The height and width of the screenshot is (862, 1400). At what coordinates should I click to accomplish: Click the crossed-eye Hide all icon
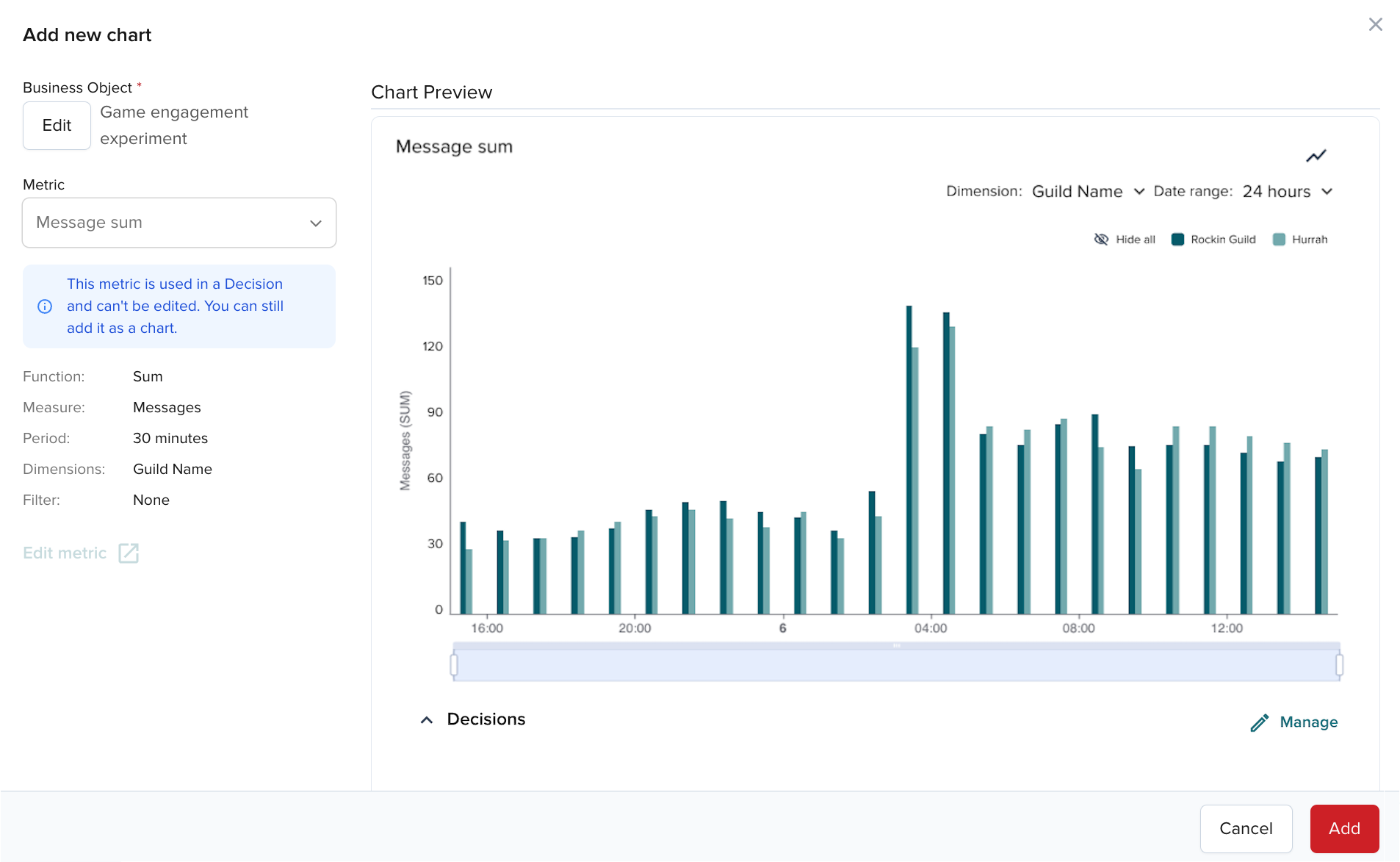pyautogui.click(x=1101, y=240)
